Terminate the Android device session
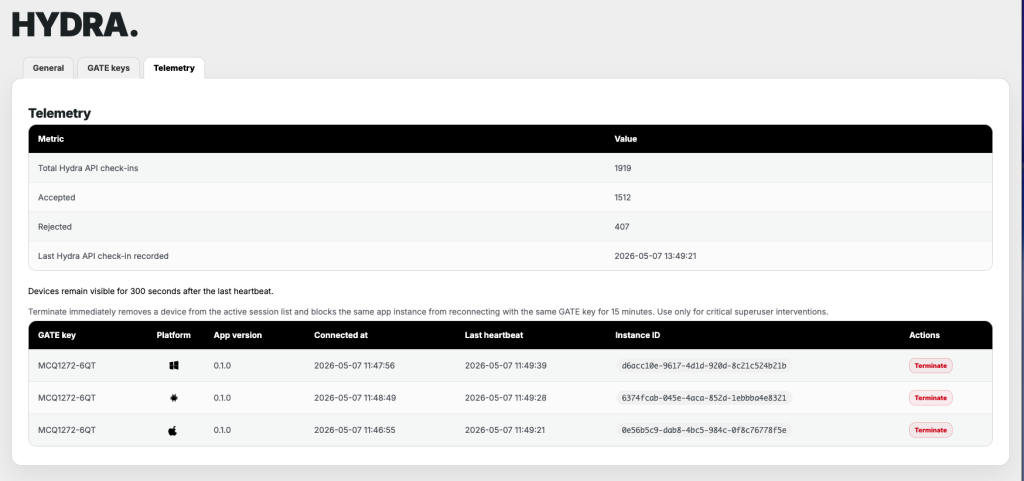1024x481 pixels. pos(931,397)
